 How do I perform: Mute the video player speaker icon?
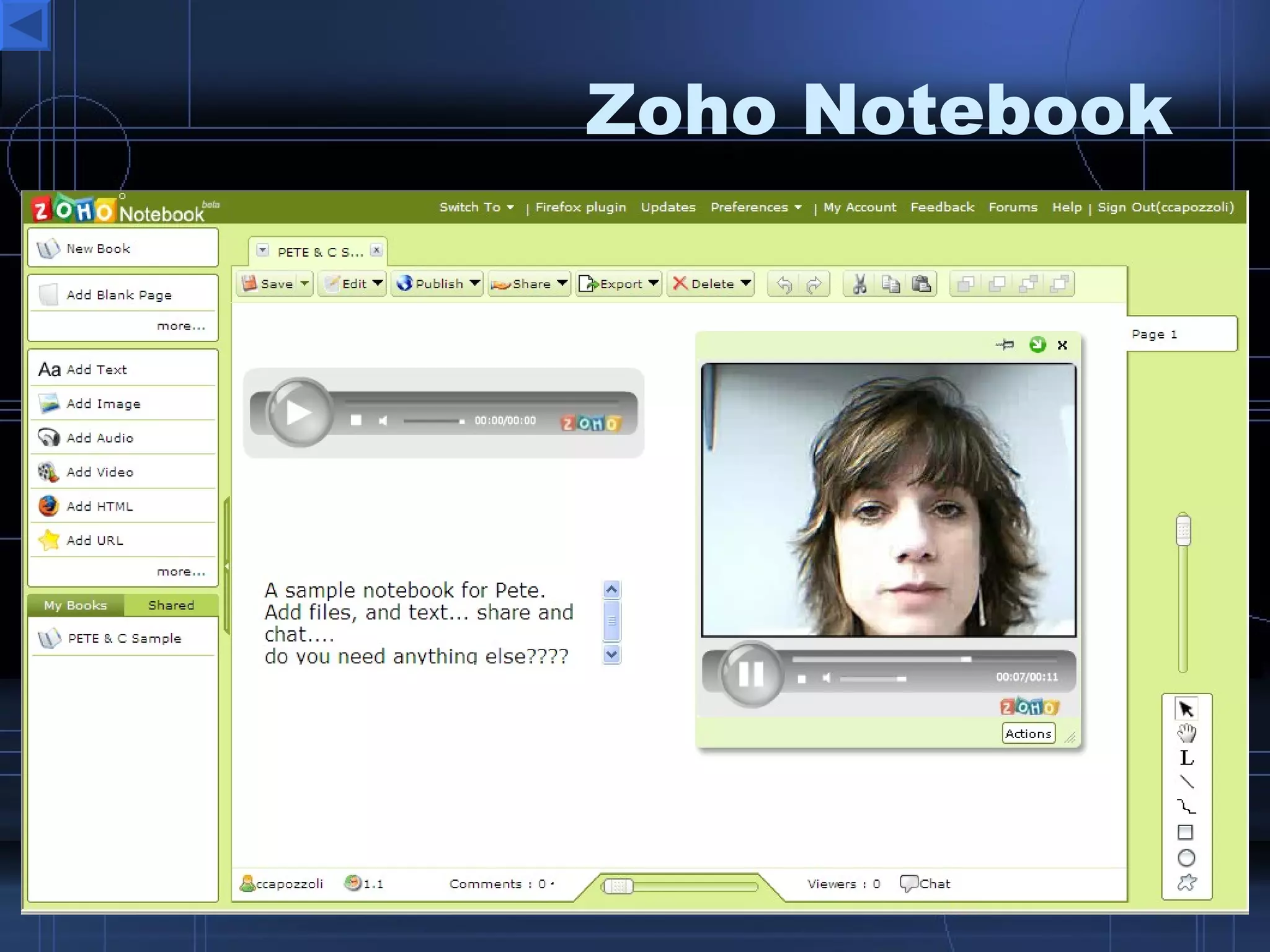coord(827,678)
